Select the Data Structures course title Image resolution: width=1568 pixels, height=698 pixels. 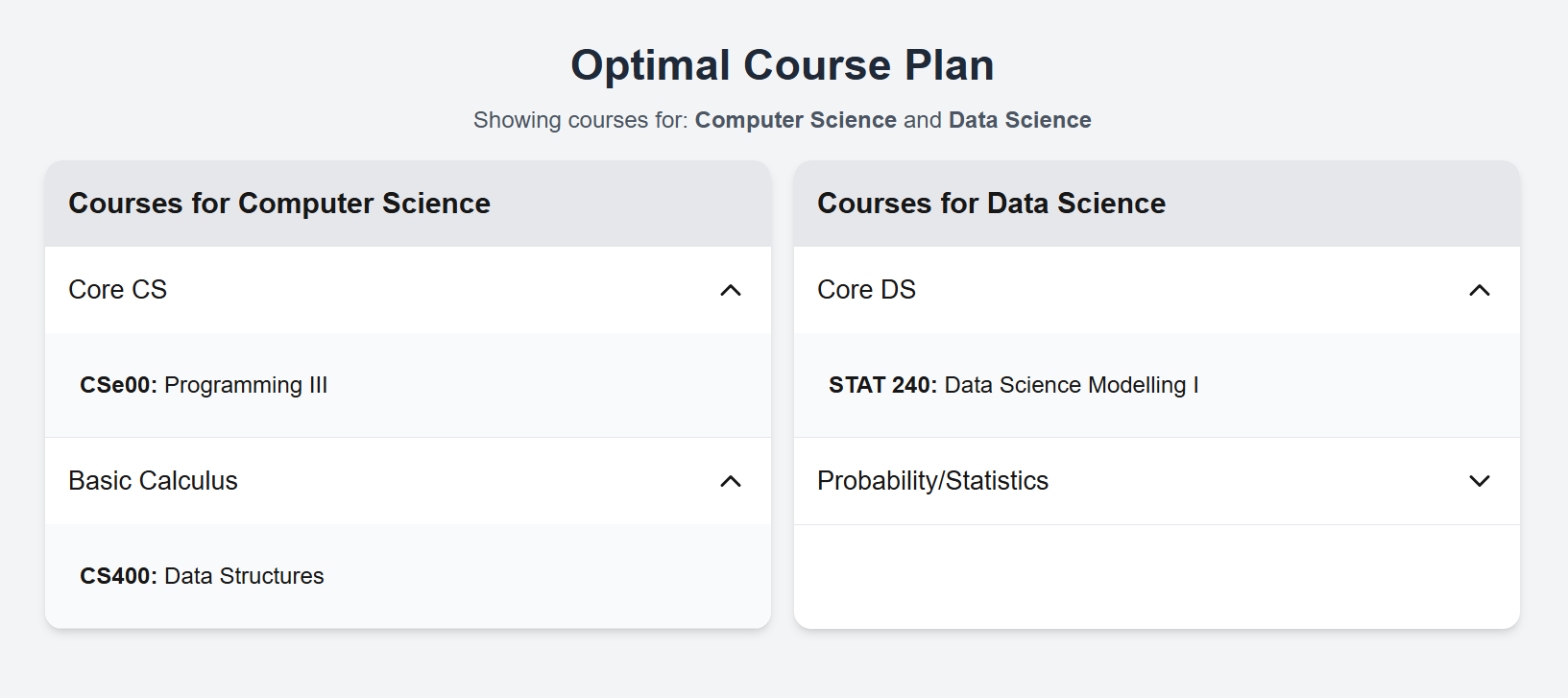(x=244, y=576)
